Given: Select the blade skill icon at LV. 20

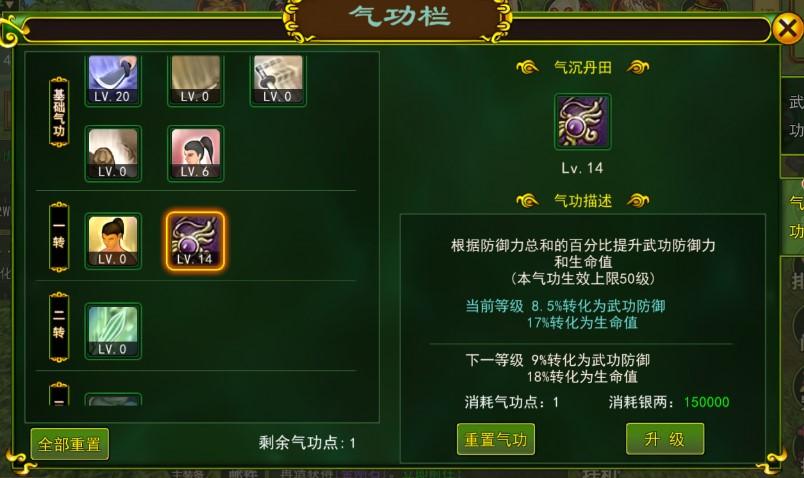Looking at the screenshot, I should tap(113, 79).
